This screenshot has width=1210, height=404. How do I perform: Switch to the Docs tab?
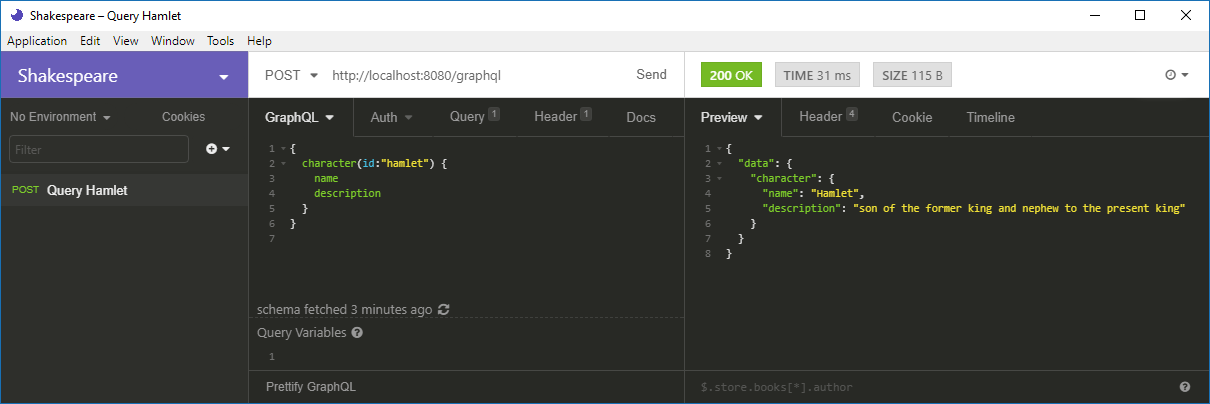641,117
